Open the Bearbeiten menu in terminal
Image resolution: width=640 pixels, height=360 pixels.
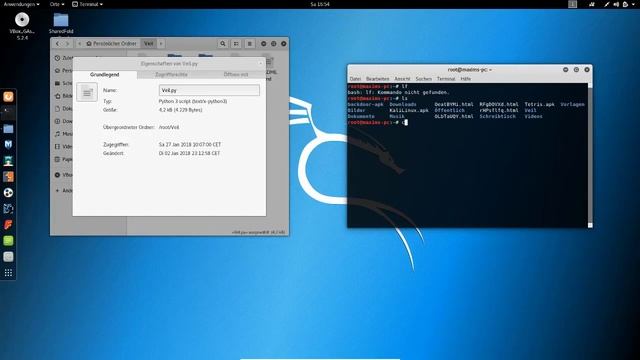coord(378,79)
